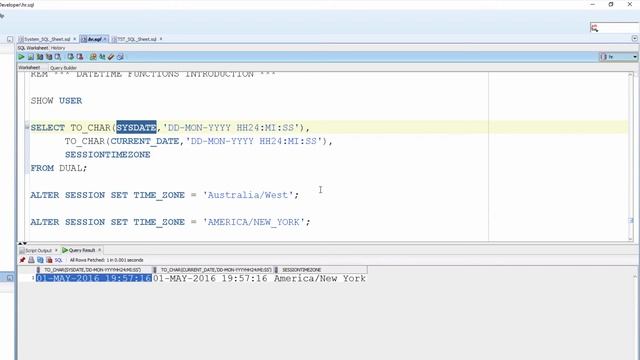This screenshot has width=640, height=360.
Task: Click the 'Australia/West' string literal
Action: point(248,195)
